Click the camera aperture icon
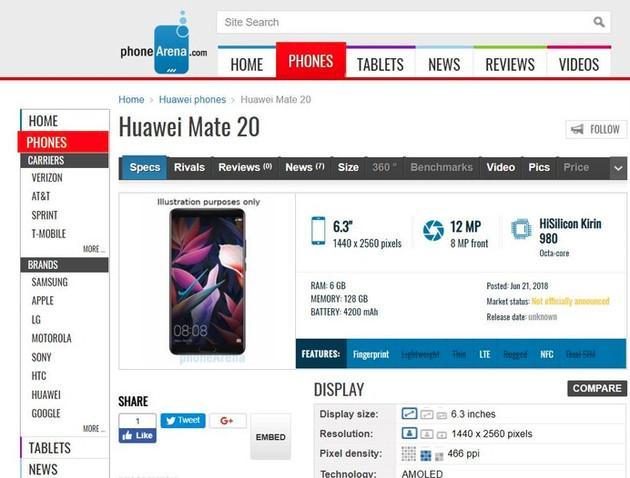 [x=433, y=231]
